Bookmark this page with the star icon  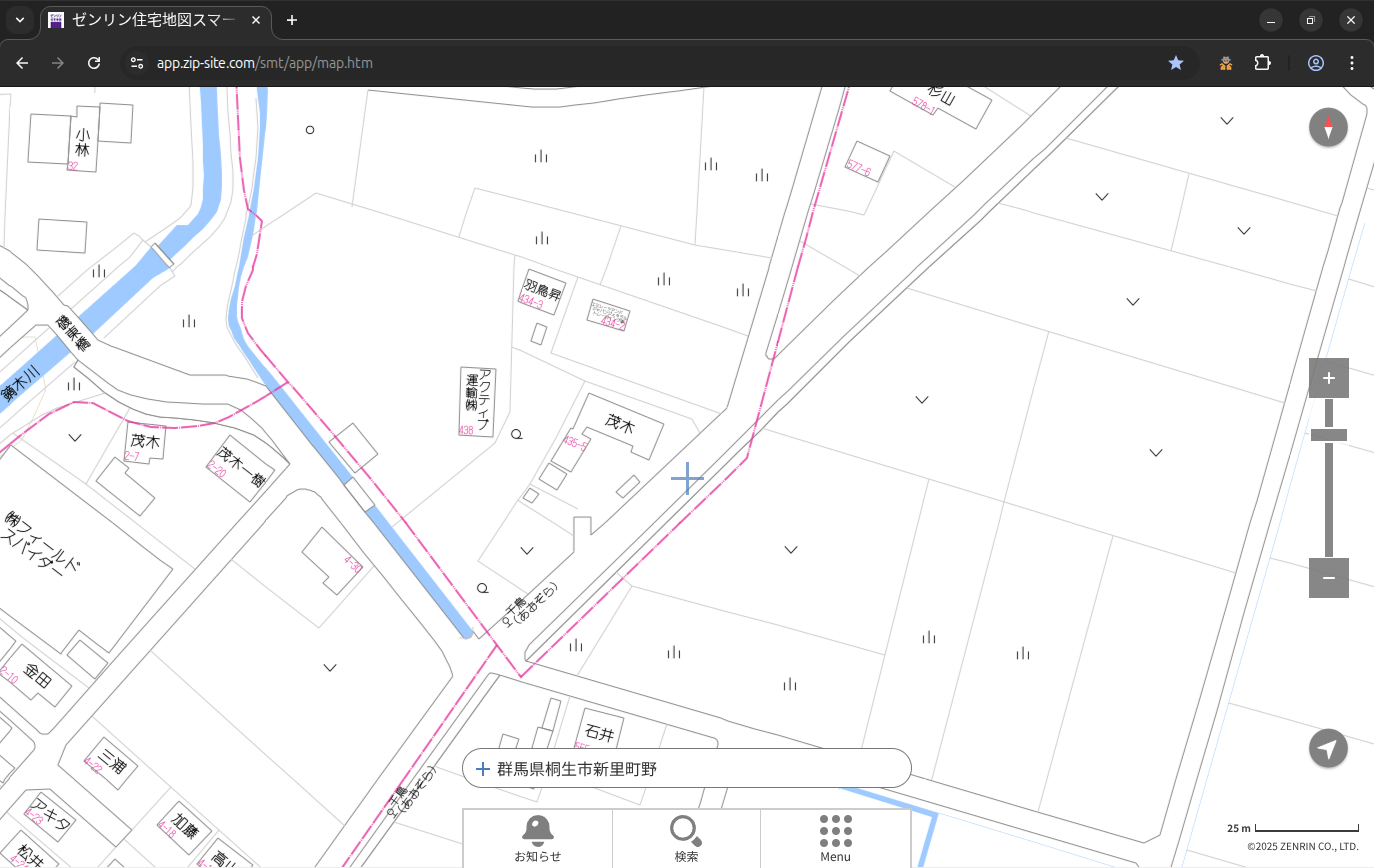pyautogui.click(x=1176, y=63)
